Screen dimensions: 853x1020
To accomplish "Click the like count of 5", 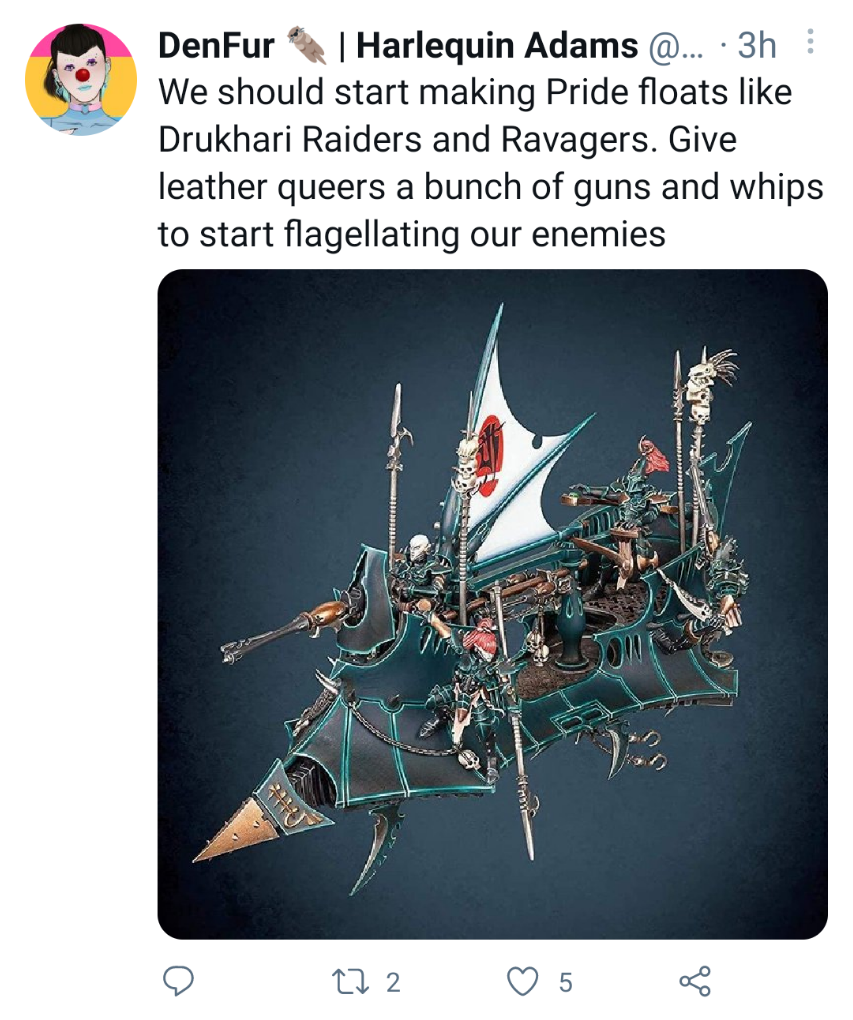I will pos(565,982).
